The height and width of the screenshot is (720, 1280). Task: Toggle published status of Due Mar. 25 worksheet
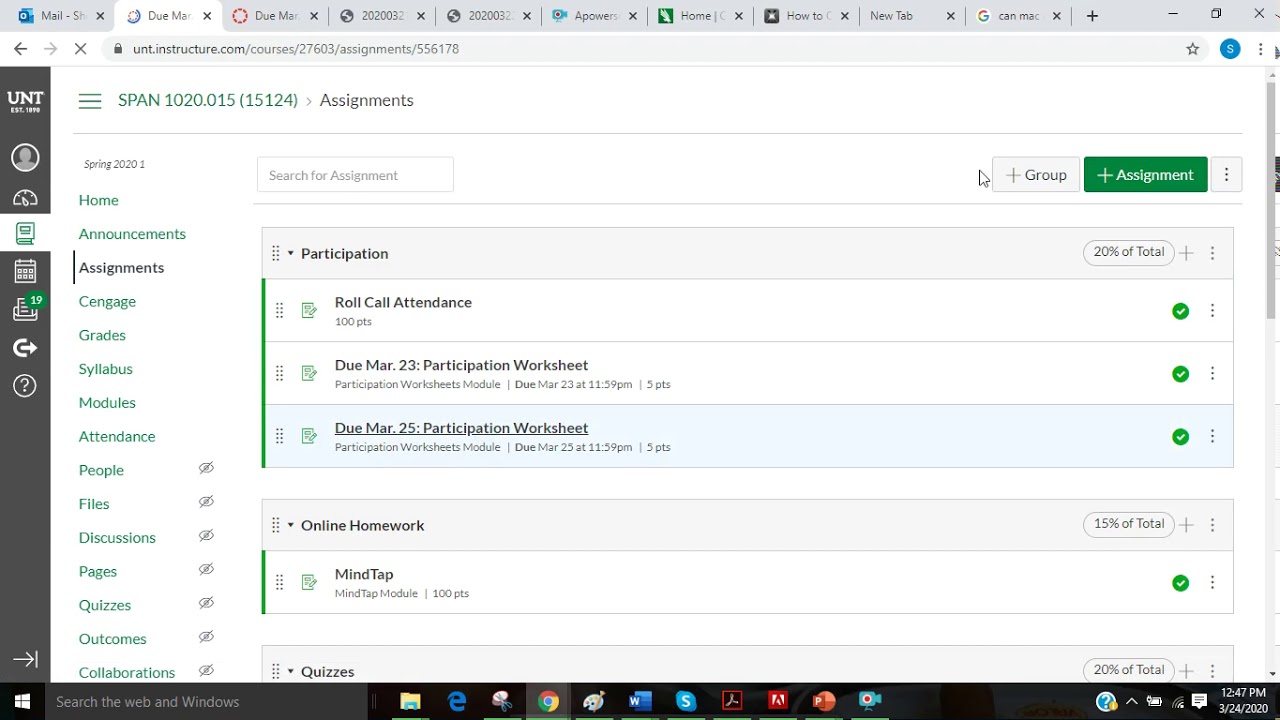[1180, 437]
